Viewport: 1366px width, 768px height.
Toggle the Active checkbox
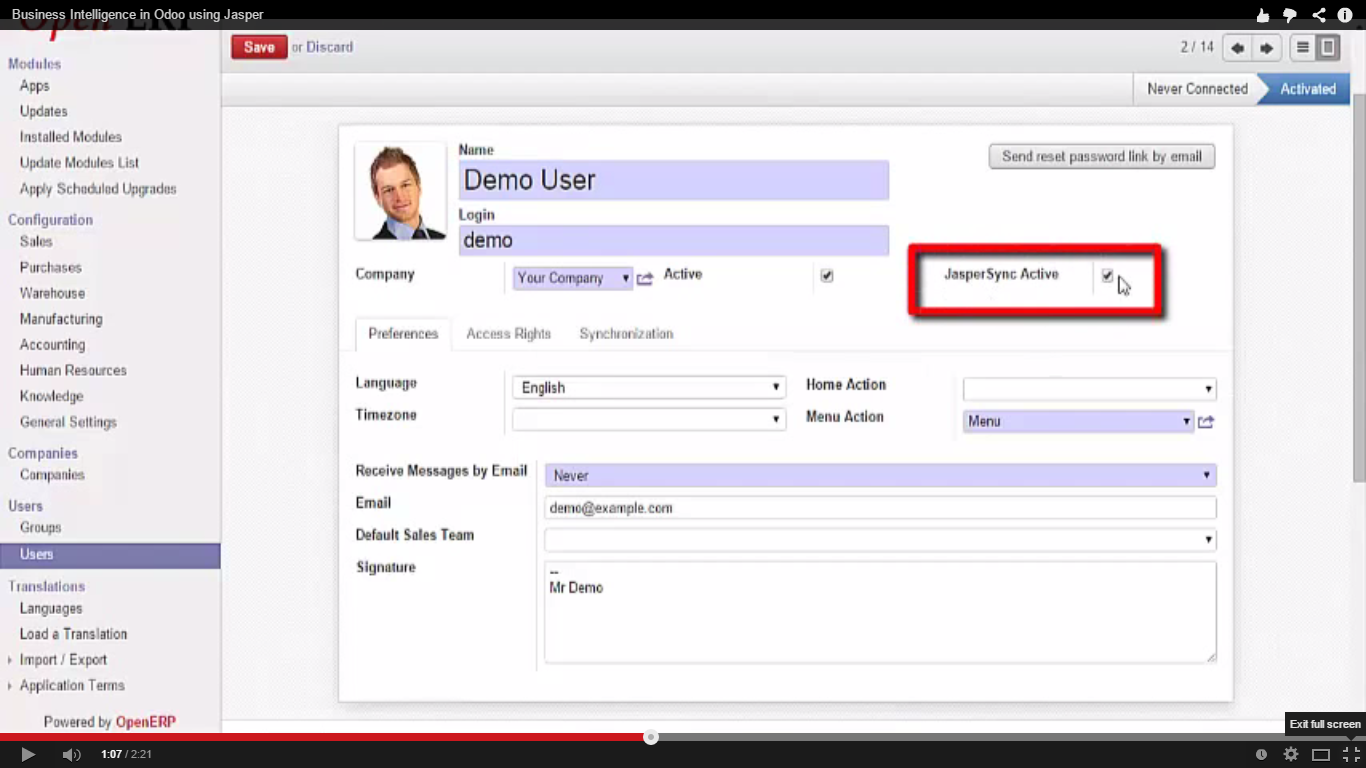tap(827, 276)
